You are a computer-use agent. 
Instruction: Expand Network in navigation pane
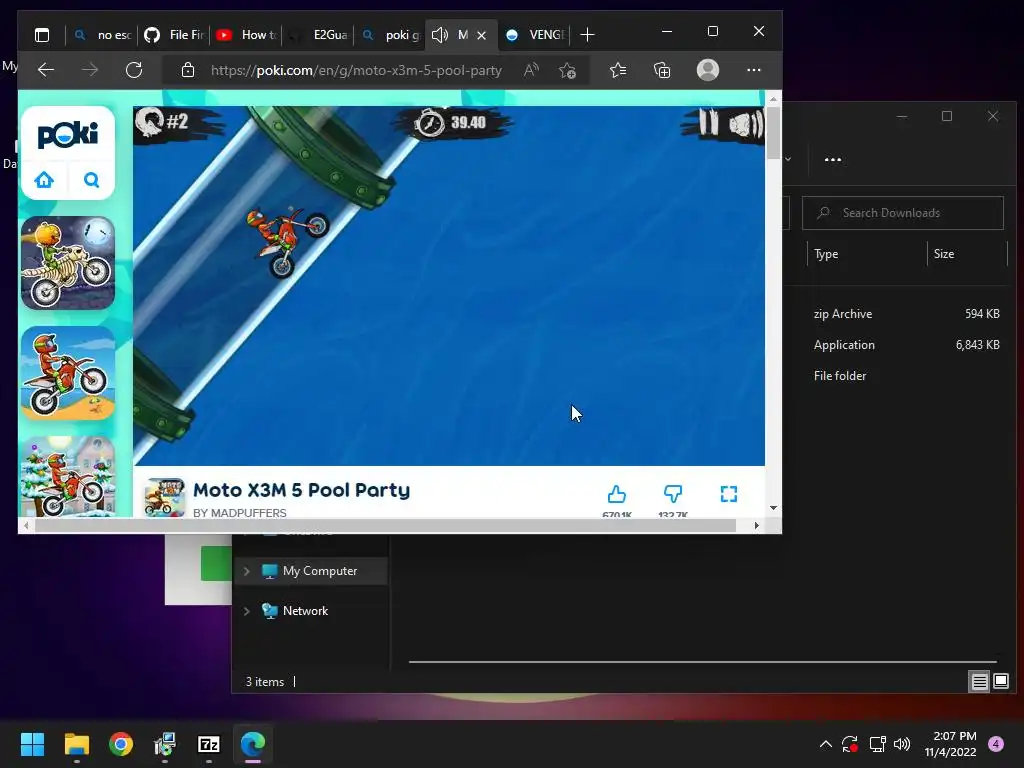point(246,611)
